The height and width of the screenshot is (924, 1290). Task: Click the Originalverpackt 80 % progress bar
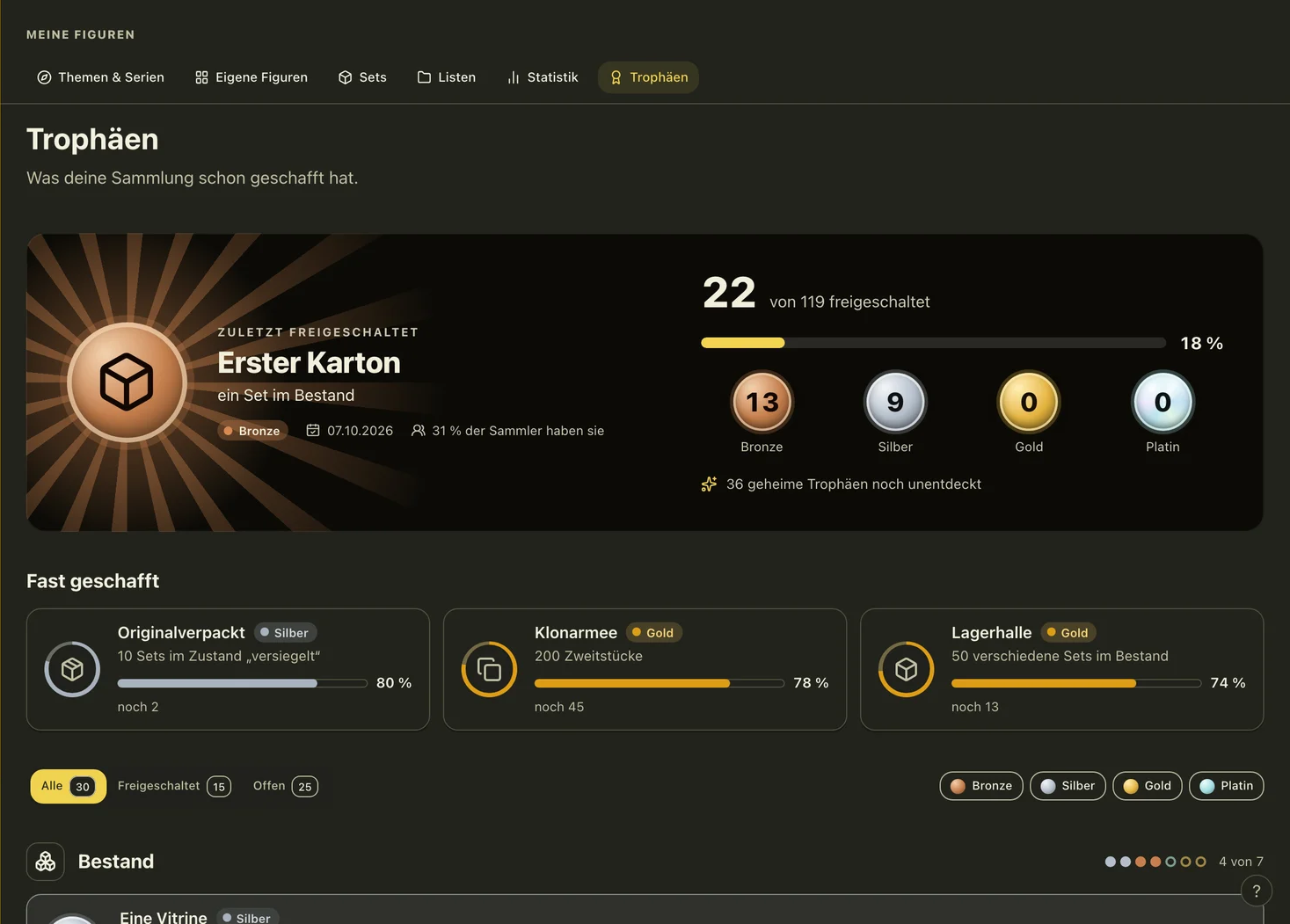pyautogui.click(x=243, y=683)
